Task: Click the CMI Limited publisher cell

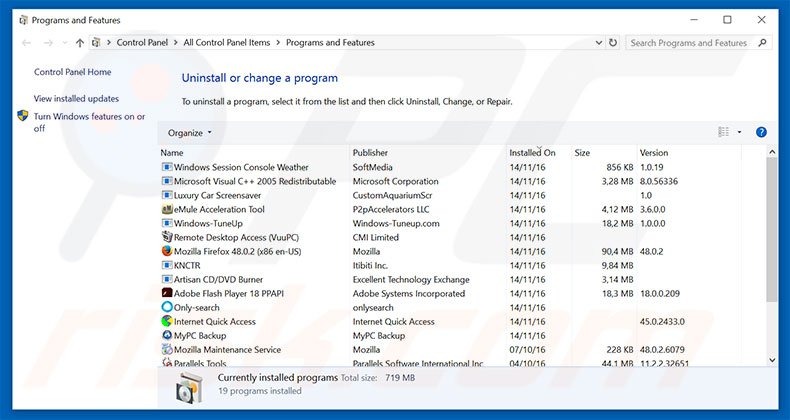Action: point(375,237)
